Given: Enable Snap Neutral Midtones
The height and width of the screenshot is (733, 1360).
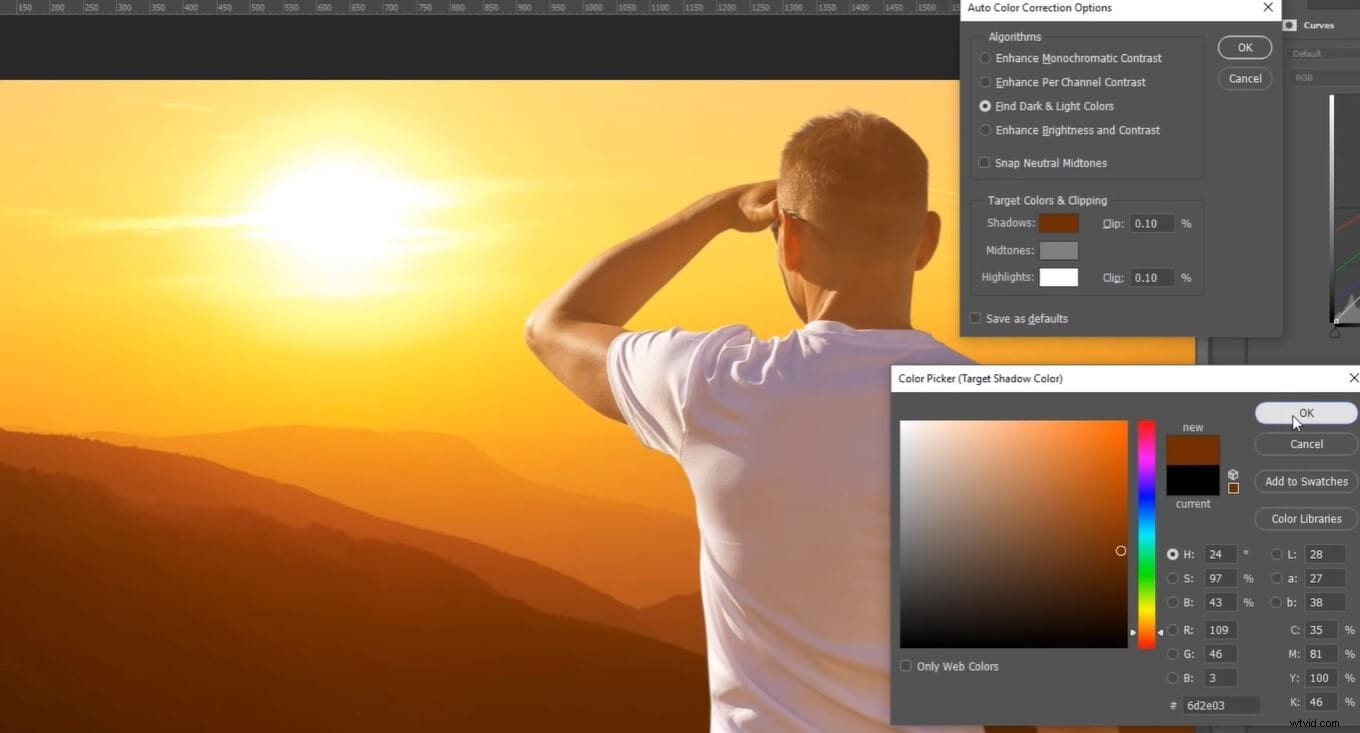Looking at the screenshot, I should pyautogui.click(x=983, y=162).
